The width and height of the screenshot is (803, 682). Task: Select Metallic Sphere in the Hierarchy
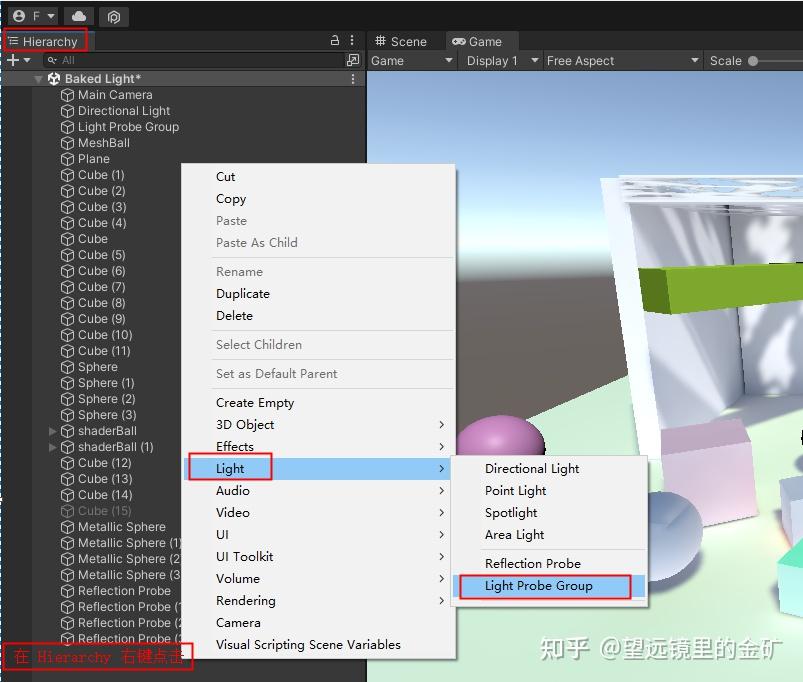coord(121,527)
